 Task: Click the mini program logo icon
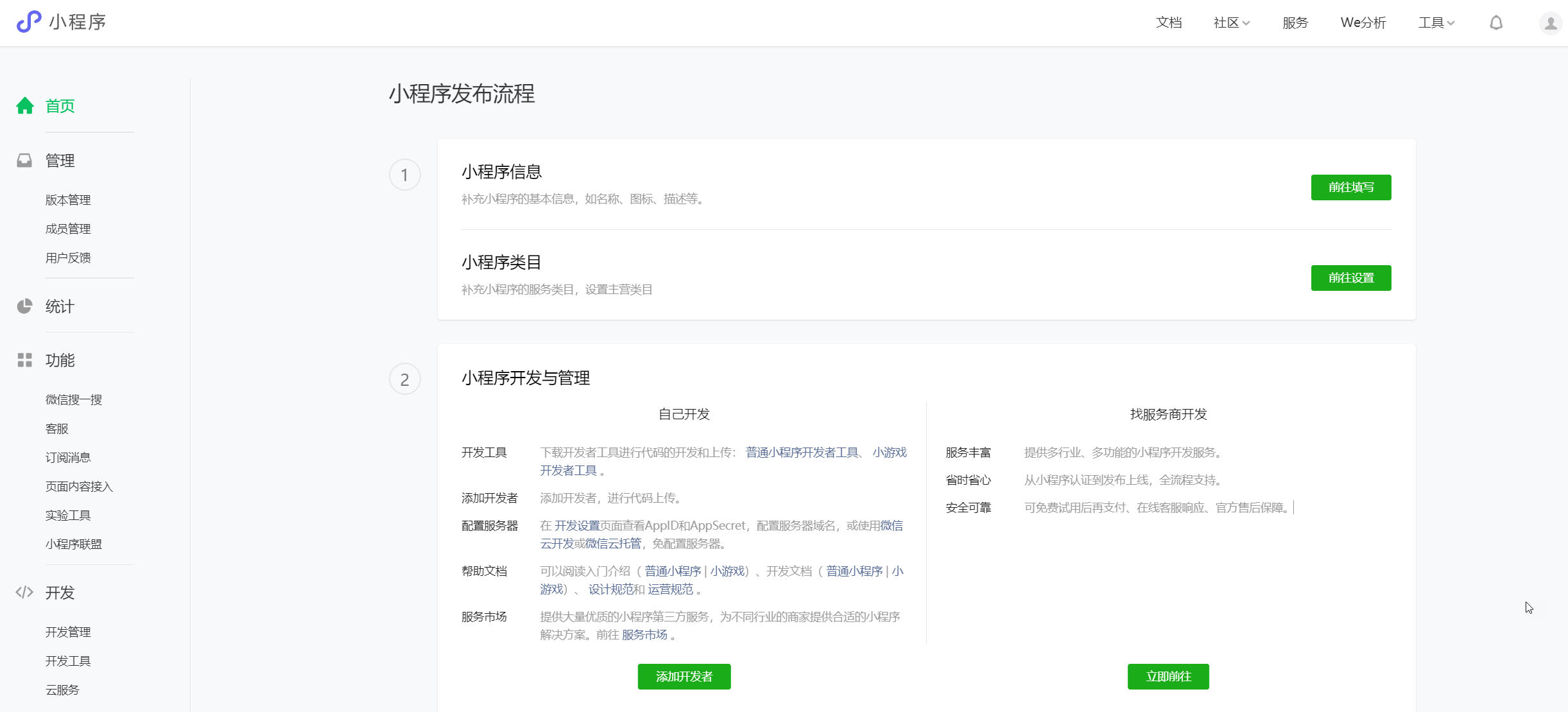click(28, 22)
